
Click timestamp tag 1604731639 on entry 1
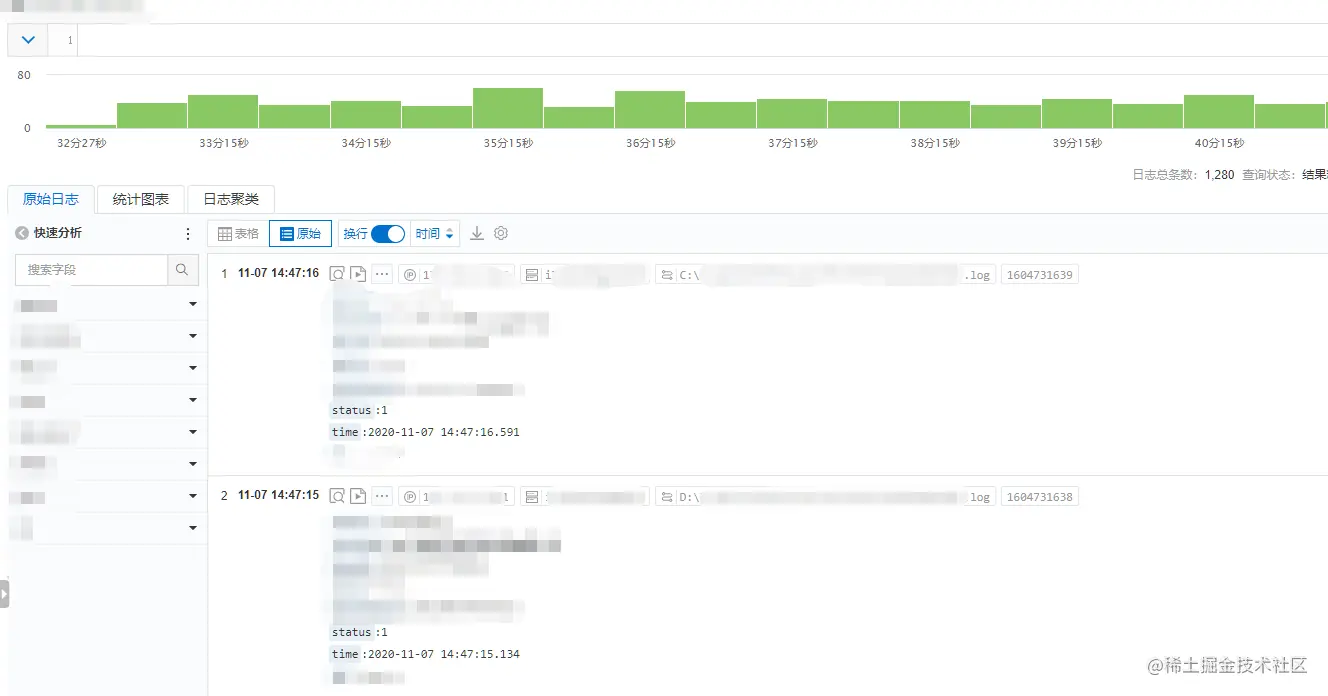coord(1039,274)
